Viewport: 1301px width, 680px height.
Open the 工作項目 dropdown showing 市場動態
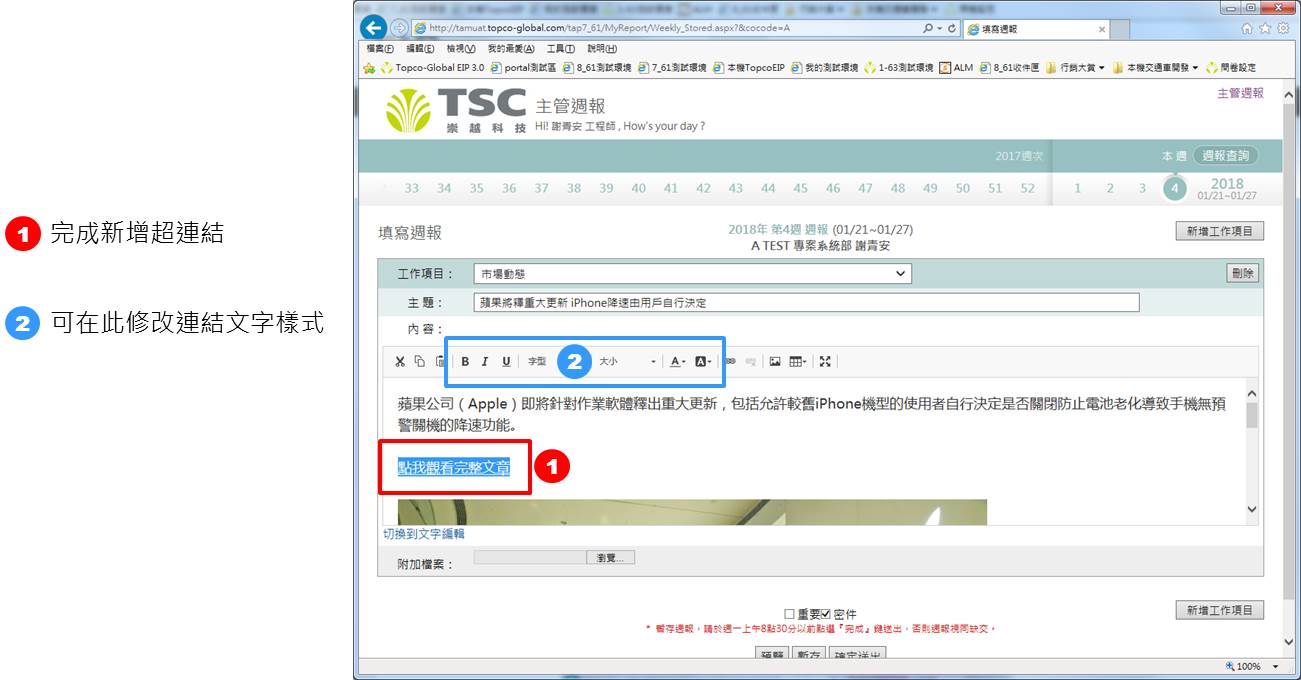click(x=692, y=274)
